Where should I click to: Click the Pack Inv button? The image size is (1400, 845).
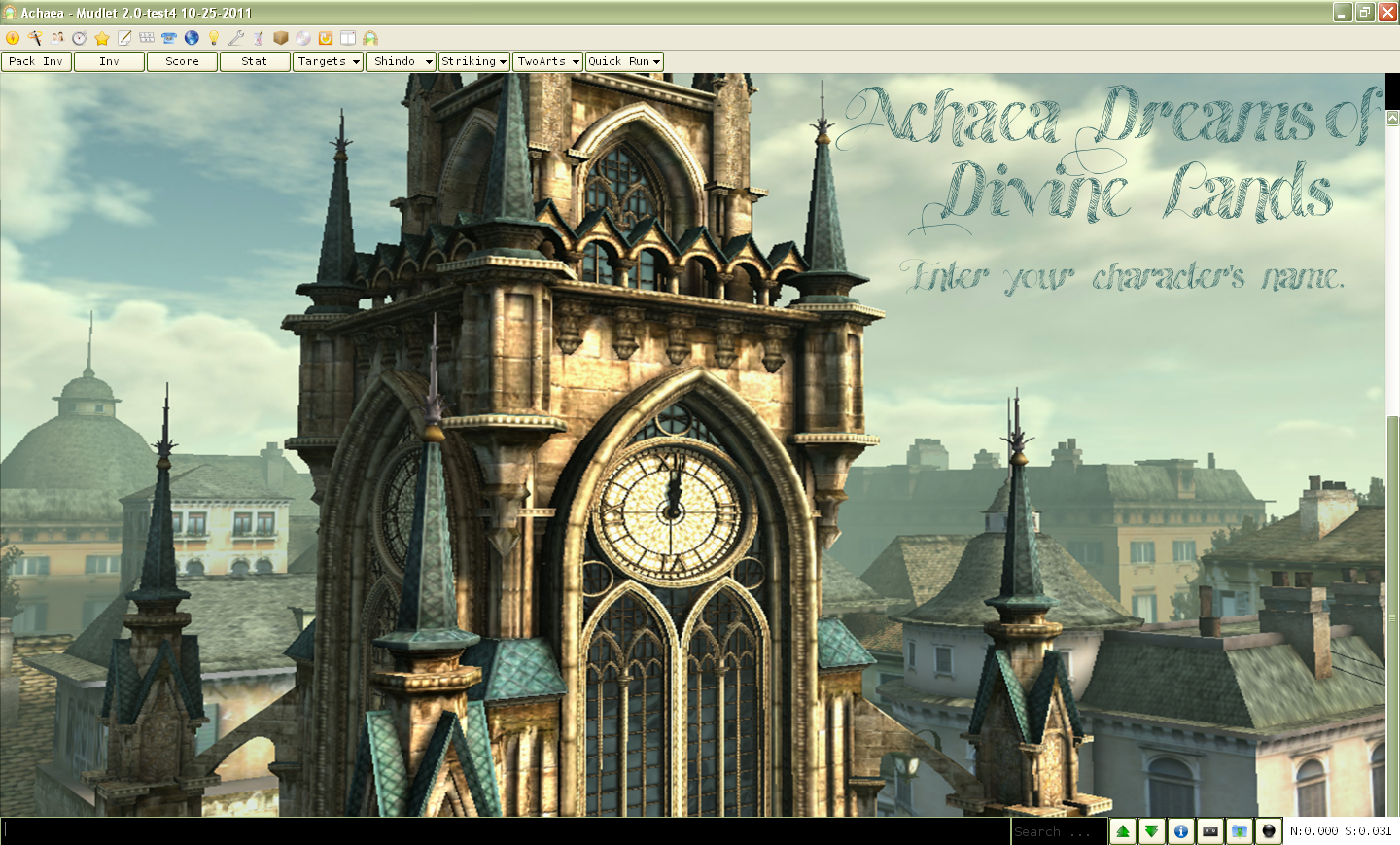36,61
